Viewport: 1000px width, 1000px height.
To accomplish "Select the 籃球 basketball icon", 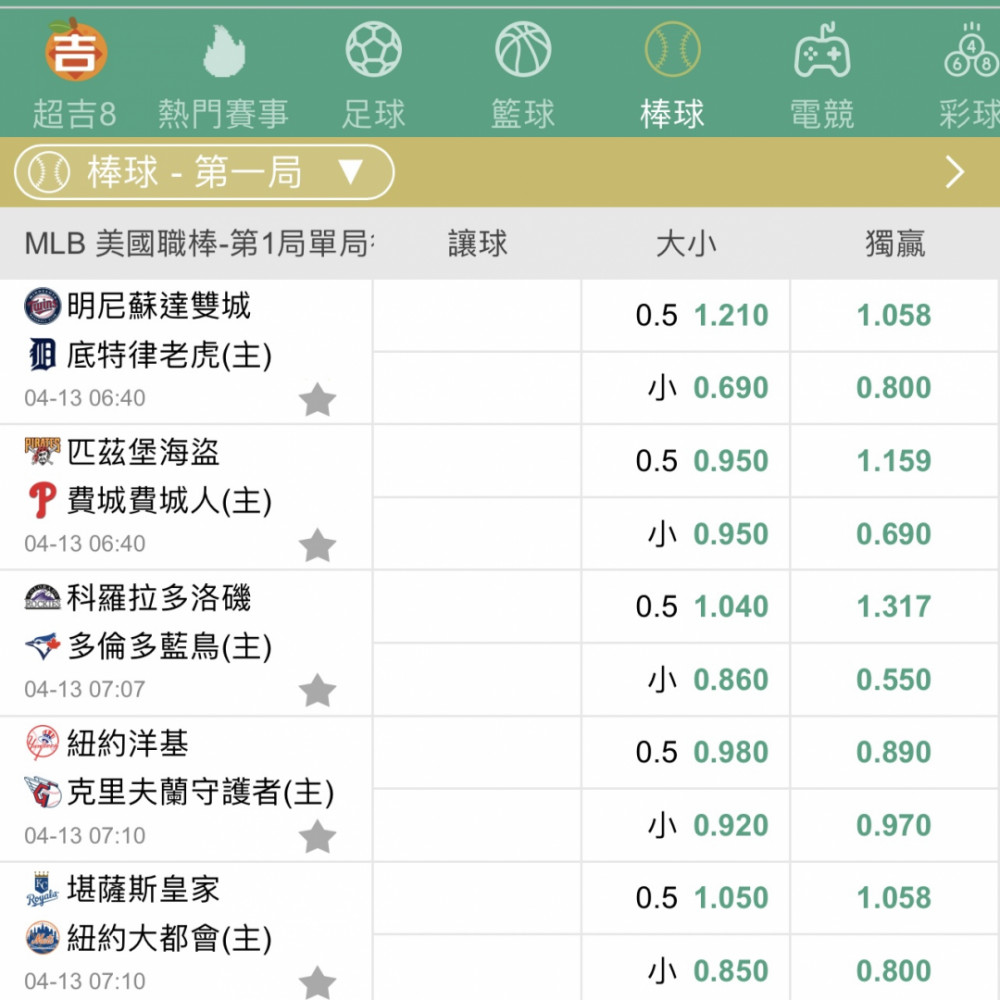I will 523,49.
